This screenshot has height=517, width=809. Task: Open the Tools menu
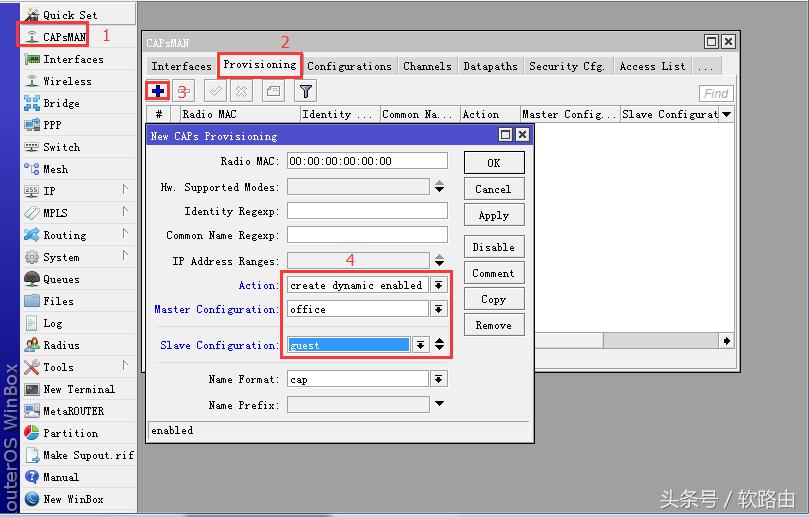click(78, 367)
